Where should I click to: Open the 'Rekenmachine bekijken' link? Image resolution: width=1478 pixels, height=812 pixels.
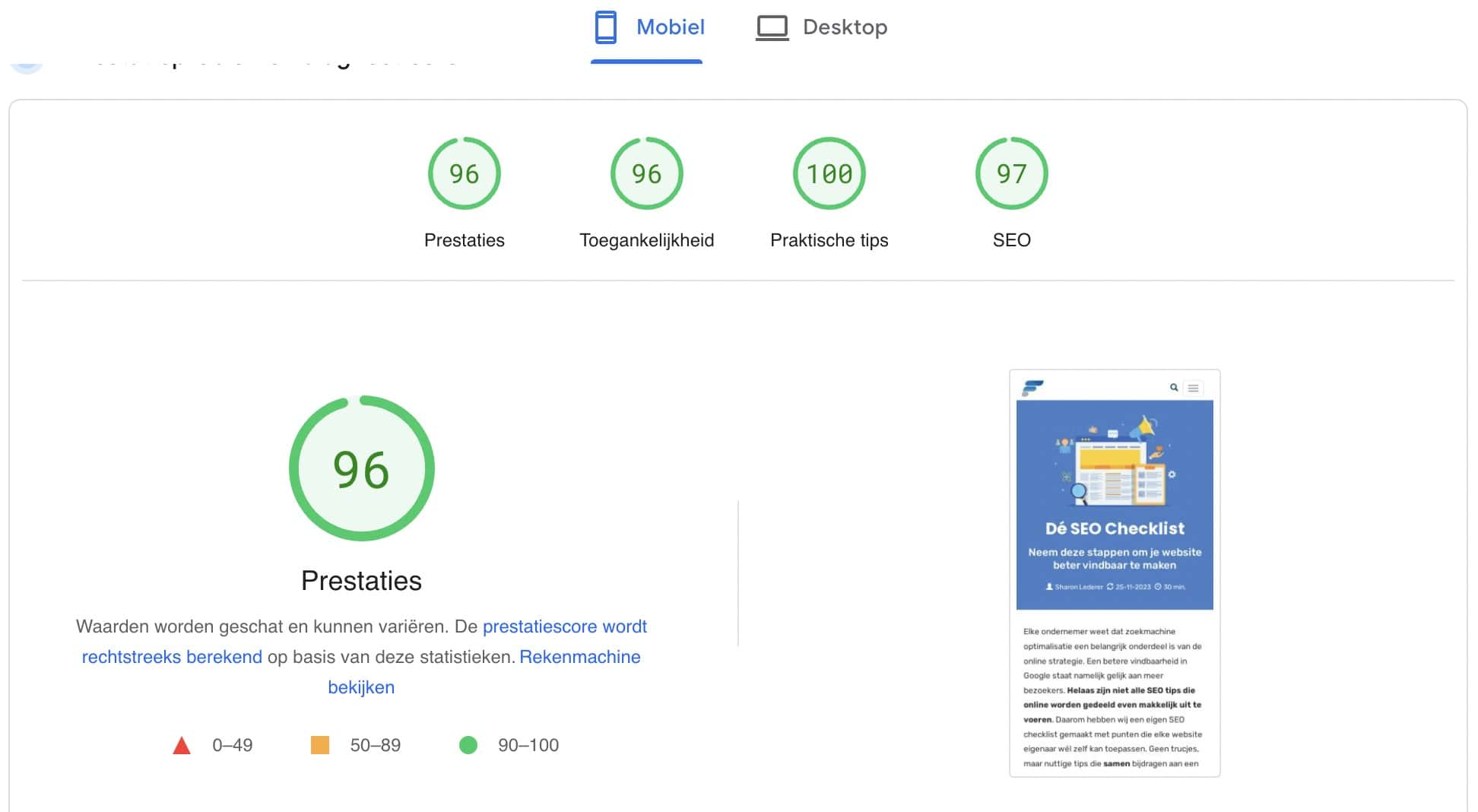click(x=579, y=657)
